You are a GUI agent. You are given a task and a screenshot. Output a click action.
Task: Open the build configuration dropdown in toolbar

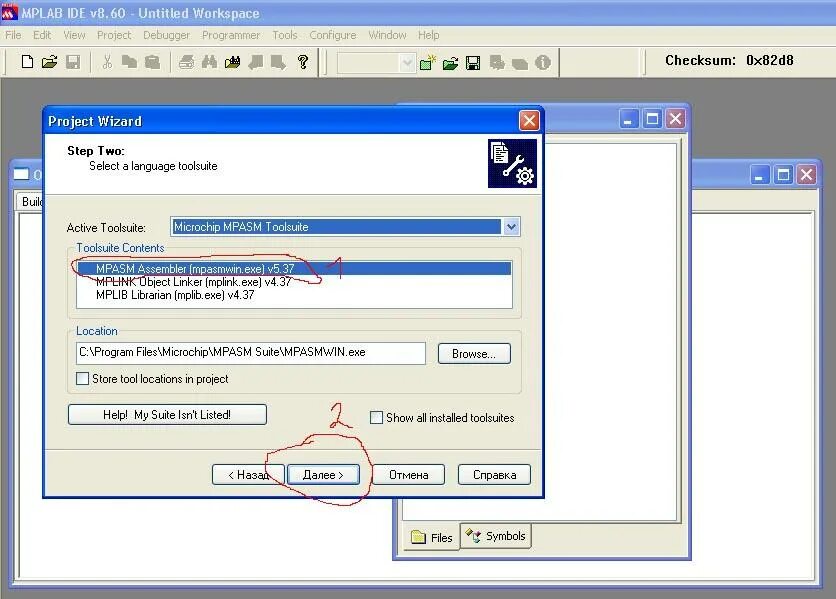[x=407, y=63]
